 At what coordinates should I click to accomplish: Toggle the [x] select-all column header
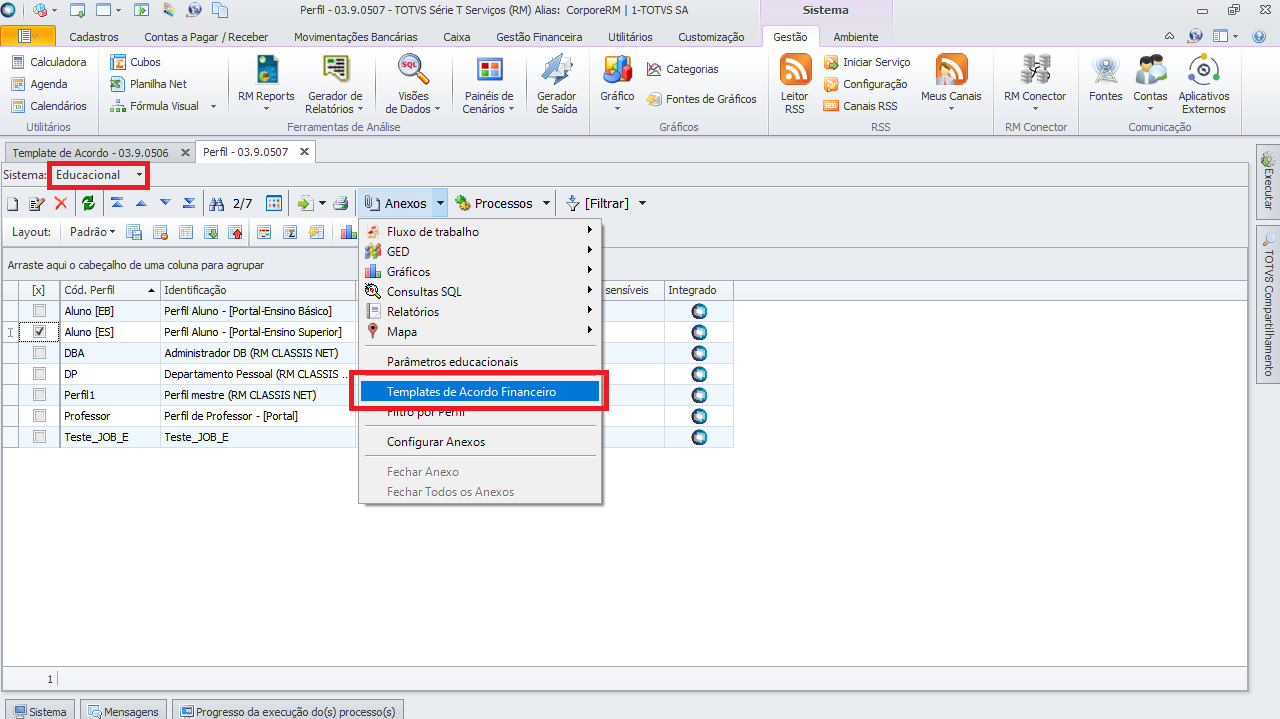coord(39,290)
